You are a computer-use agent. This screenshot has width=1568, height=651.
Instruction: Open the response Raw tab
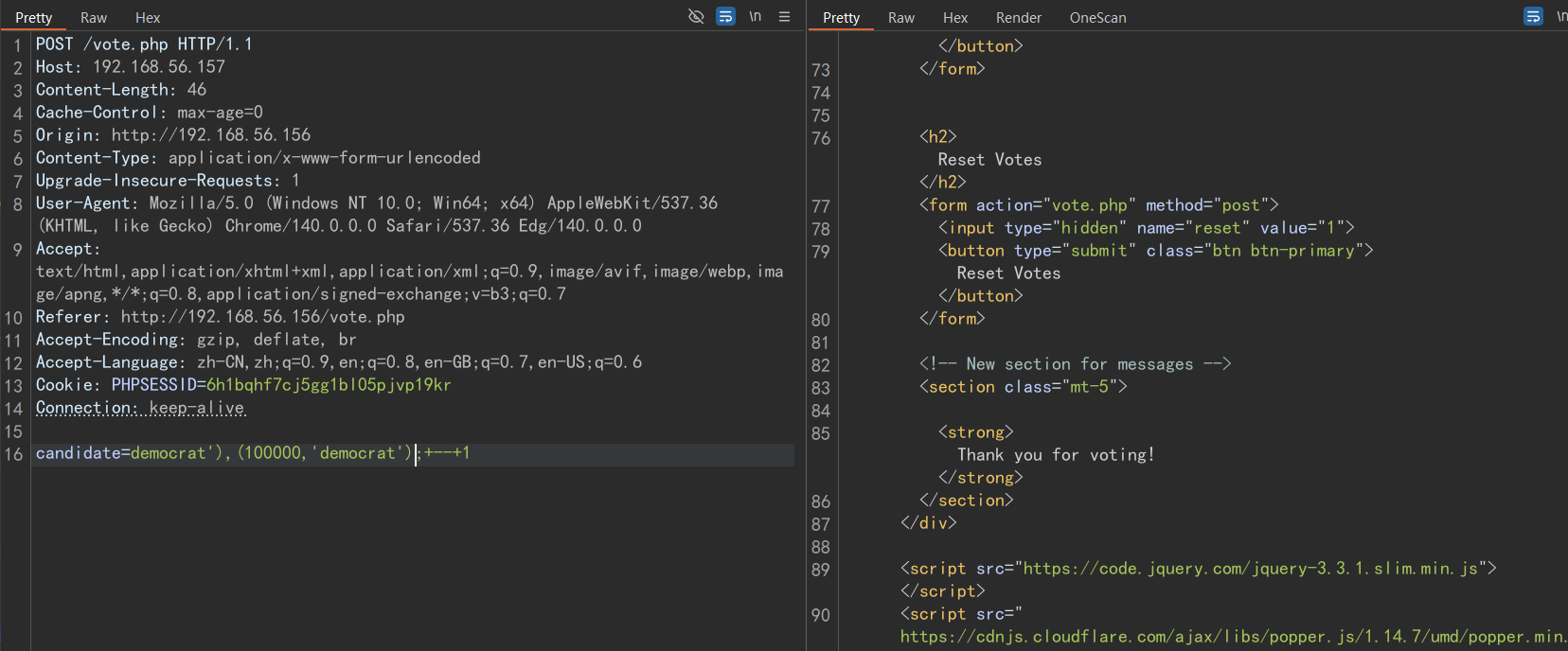tap(900, 18)
